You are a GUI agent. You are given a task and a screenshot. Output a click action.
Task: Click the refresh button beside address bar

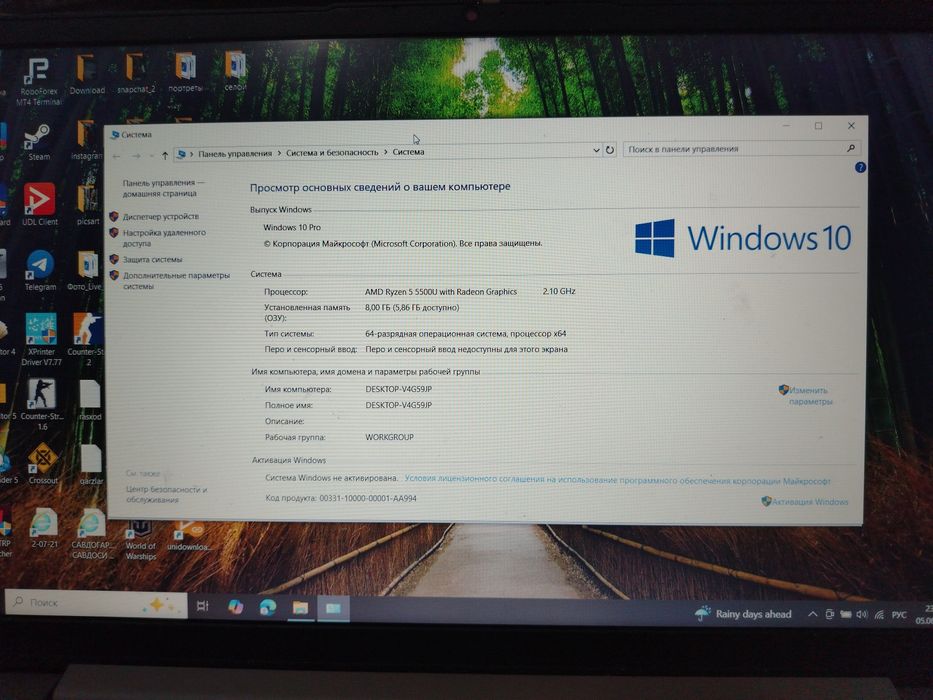click(610, 150)
